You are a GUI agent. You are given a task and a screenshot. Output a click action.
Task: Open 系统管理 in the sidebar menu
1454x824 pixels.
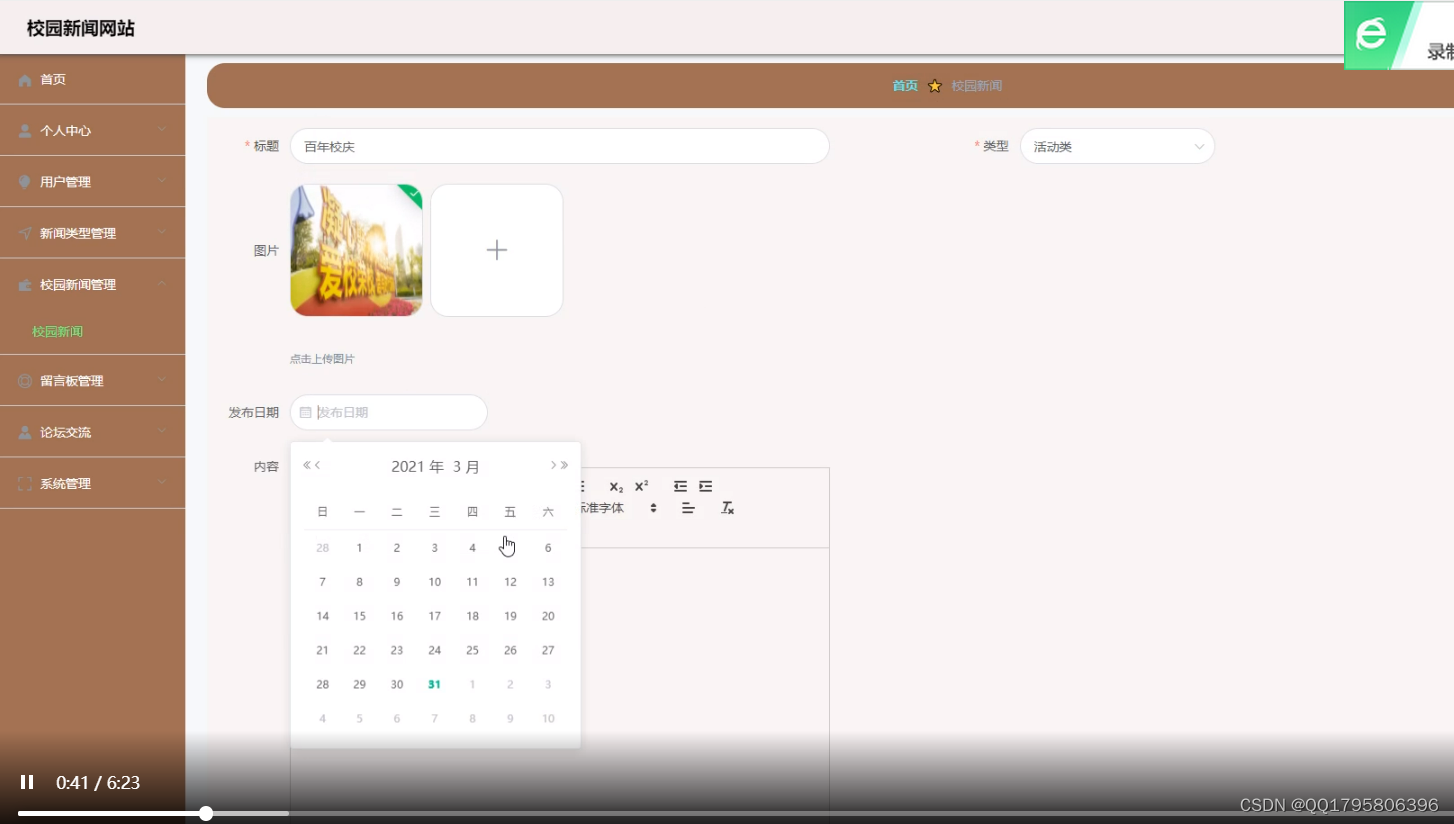click(92, 484)
